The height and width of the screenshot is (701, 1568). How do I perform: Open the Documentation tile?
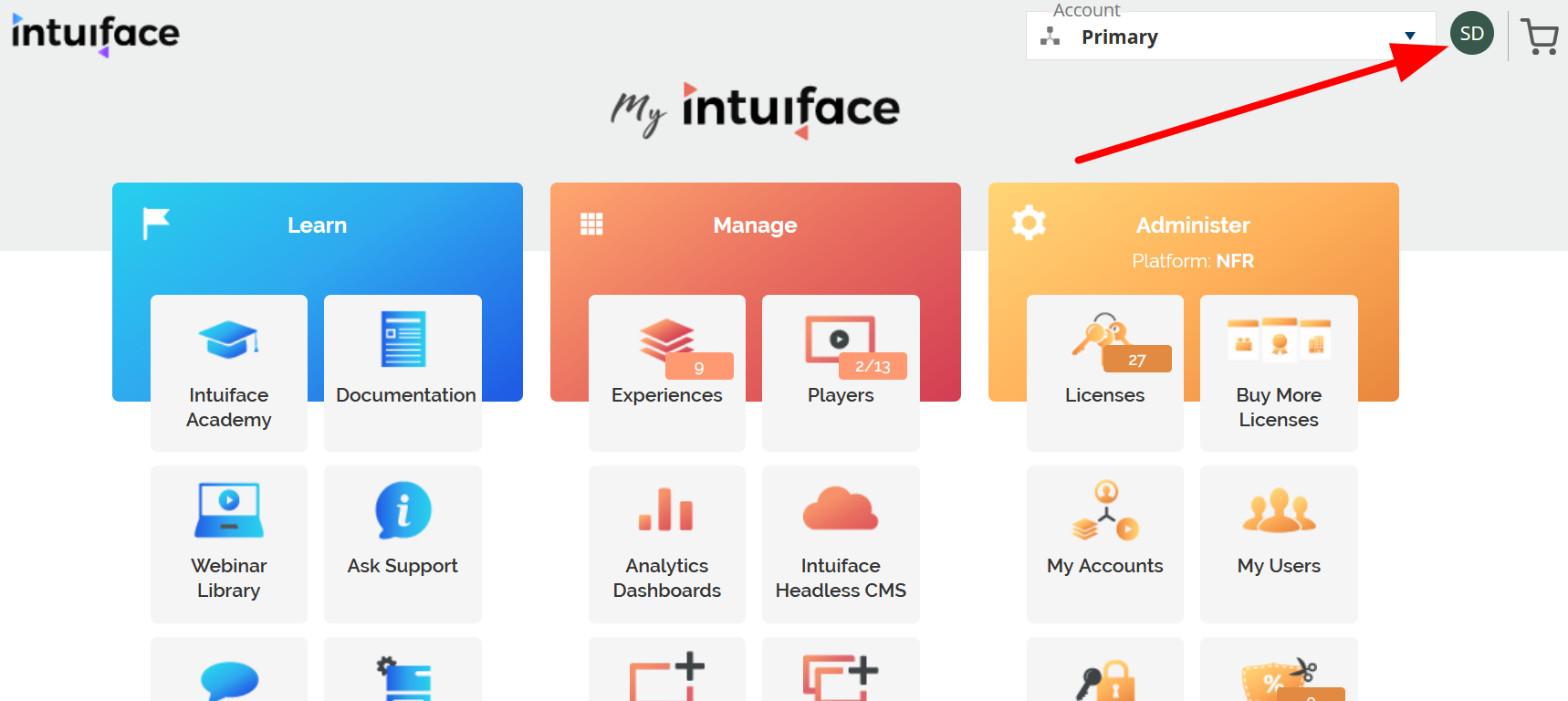402,372
